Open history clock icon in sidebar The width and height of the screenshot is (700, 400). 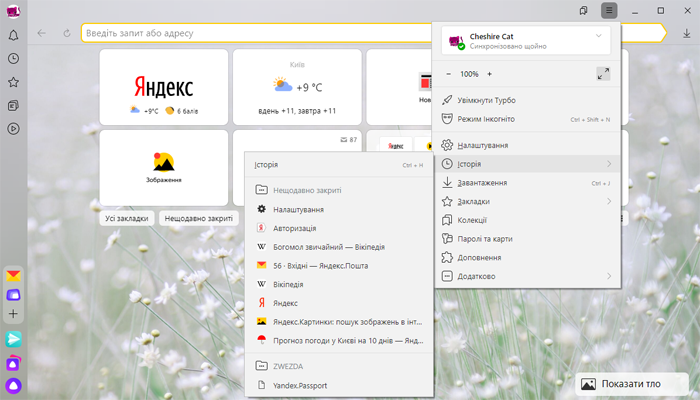point(13,58)
